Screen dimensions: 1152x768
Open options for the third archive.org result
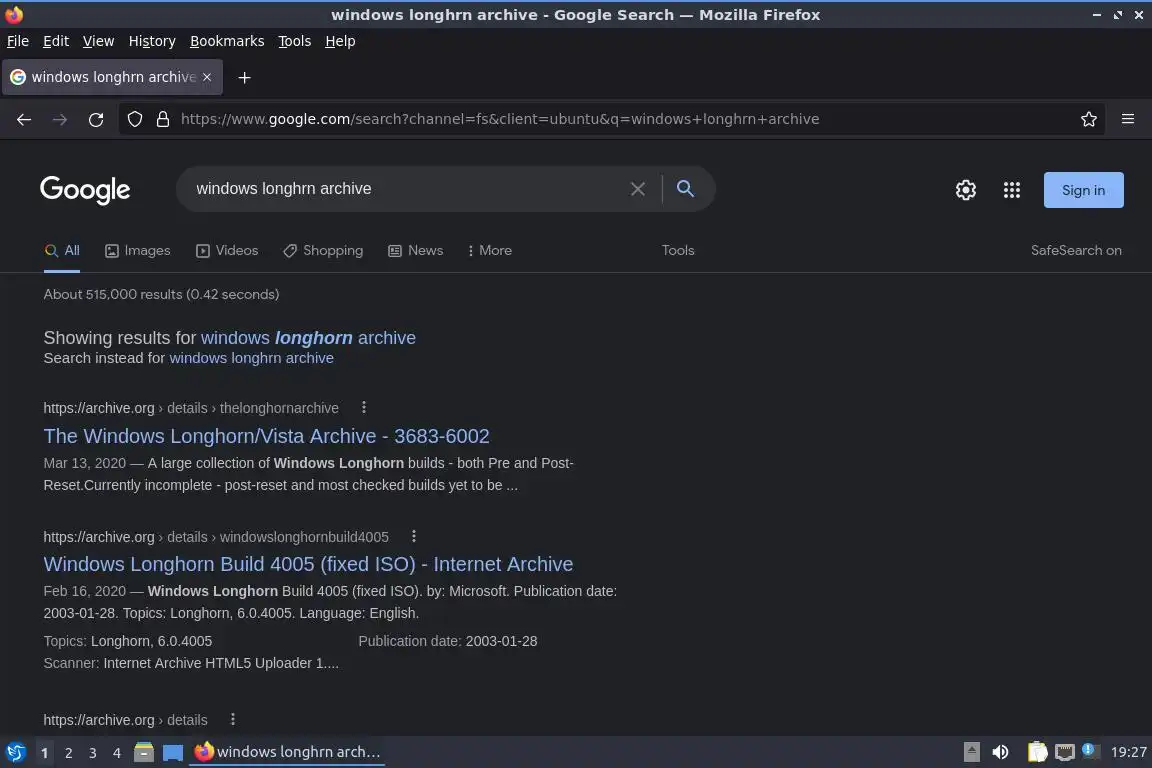pos(233,719)
